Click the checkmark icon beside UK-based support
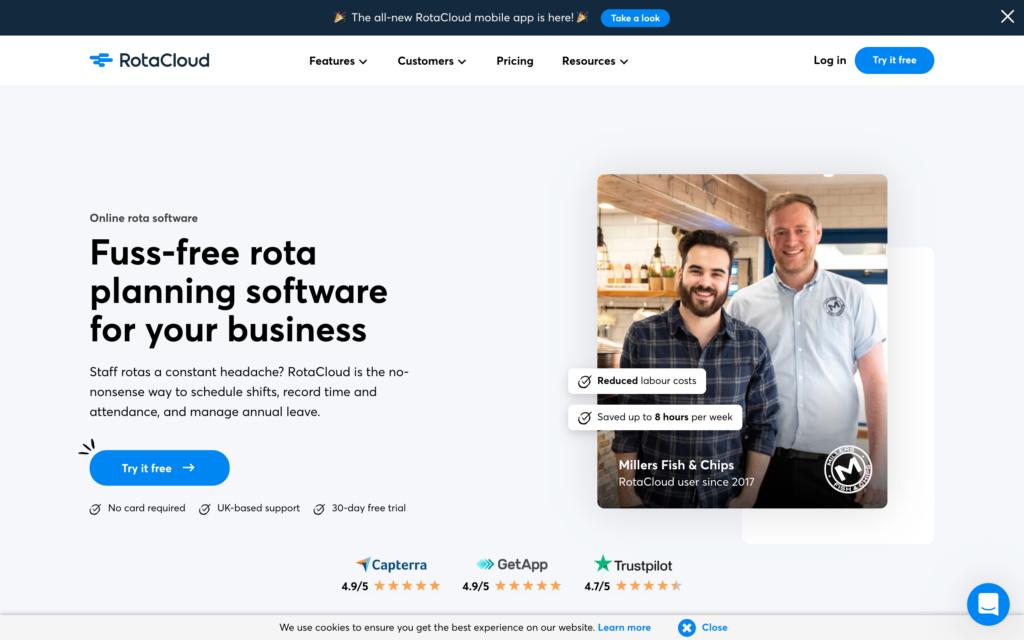 click(204, 509)
